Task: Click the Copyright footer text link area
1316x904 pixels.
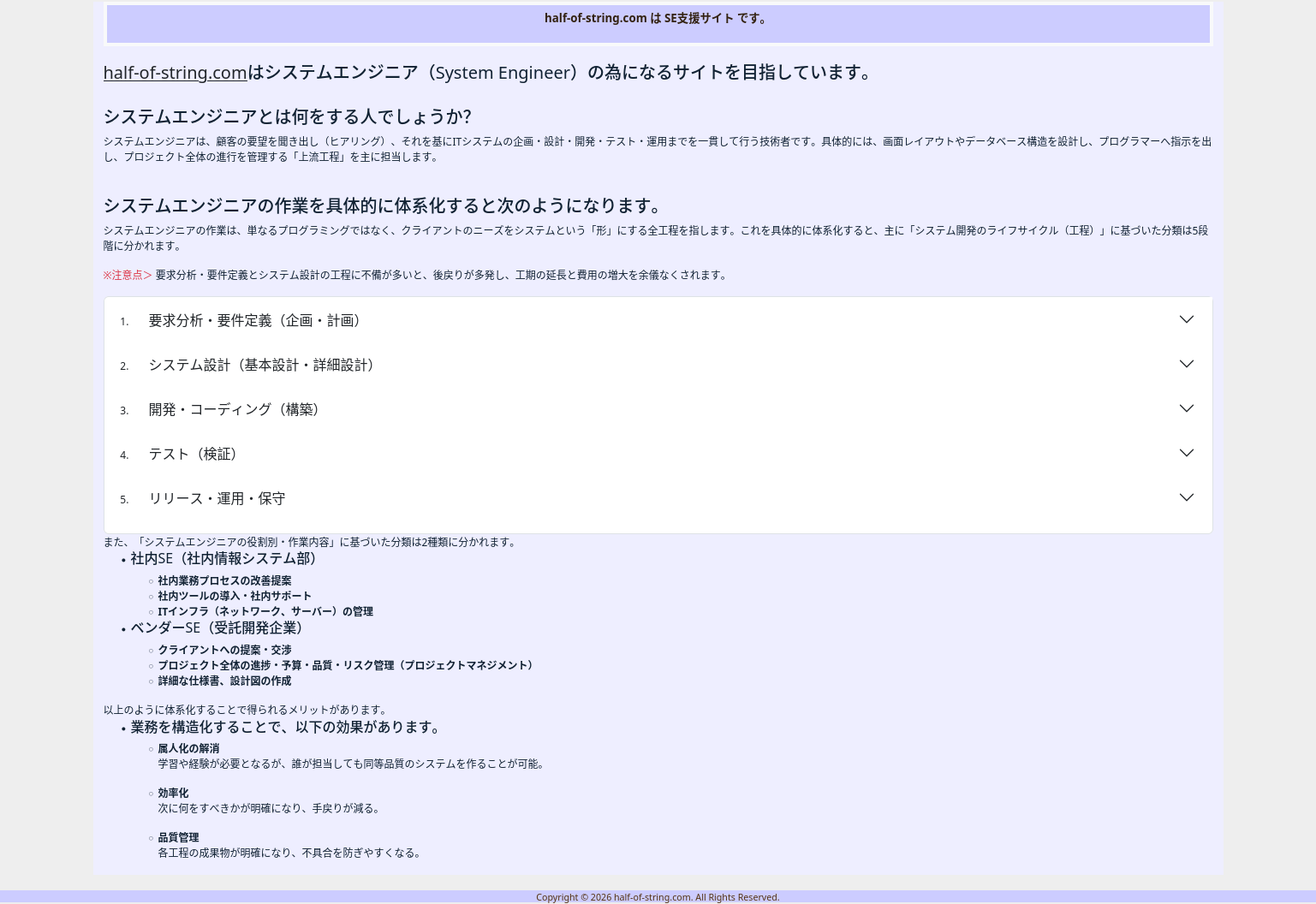Action: click(658, 897)
